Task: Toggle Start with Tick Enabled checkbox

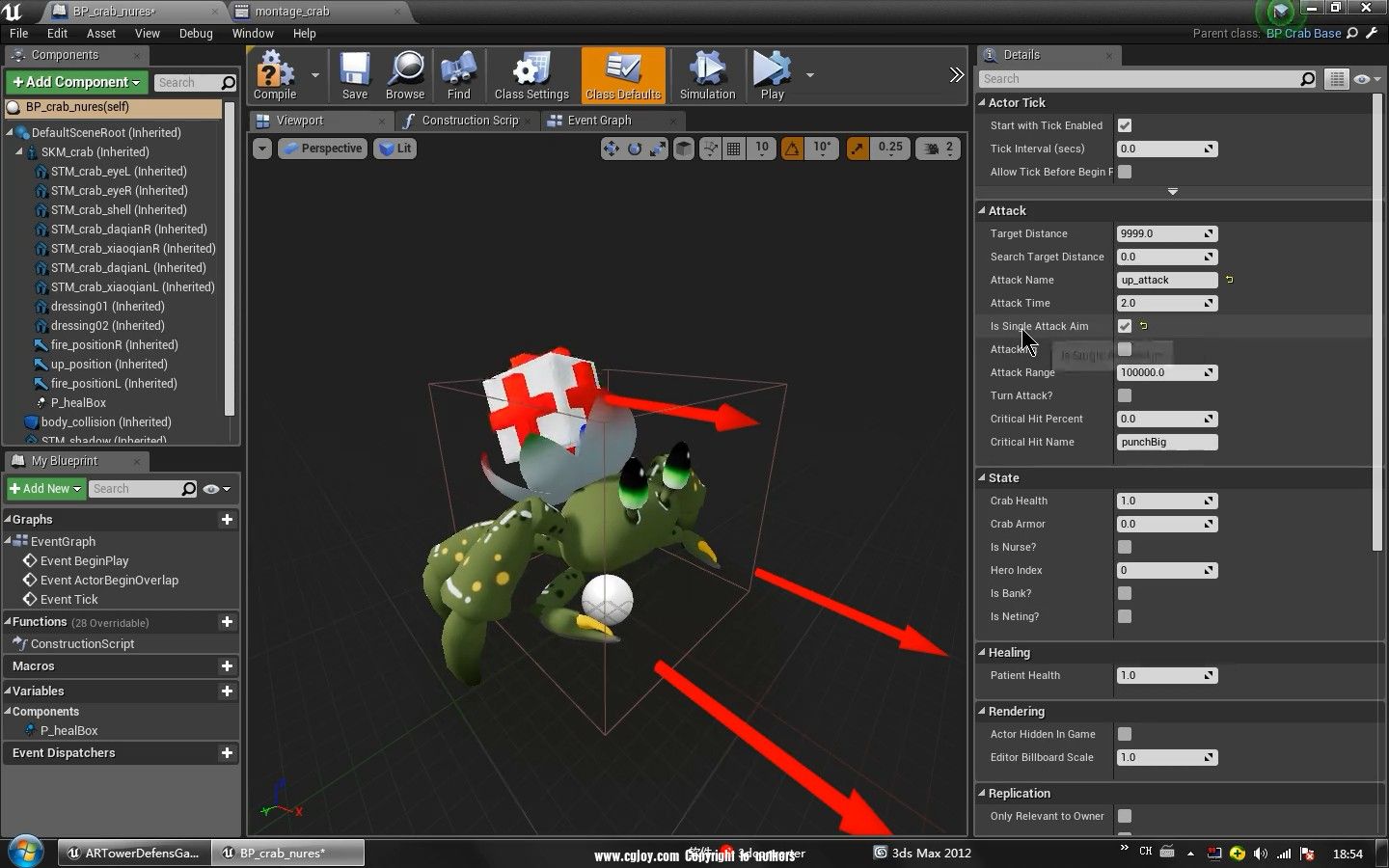Action: [1125, 125]
